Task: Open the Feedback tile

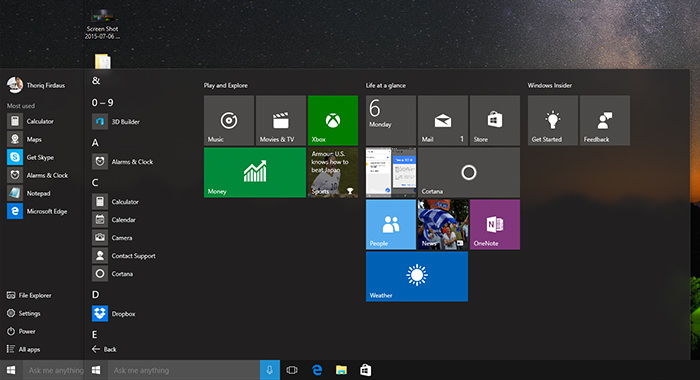Action: [x=605, y=120]
